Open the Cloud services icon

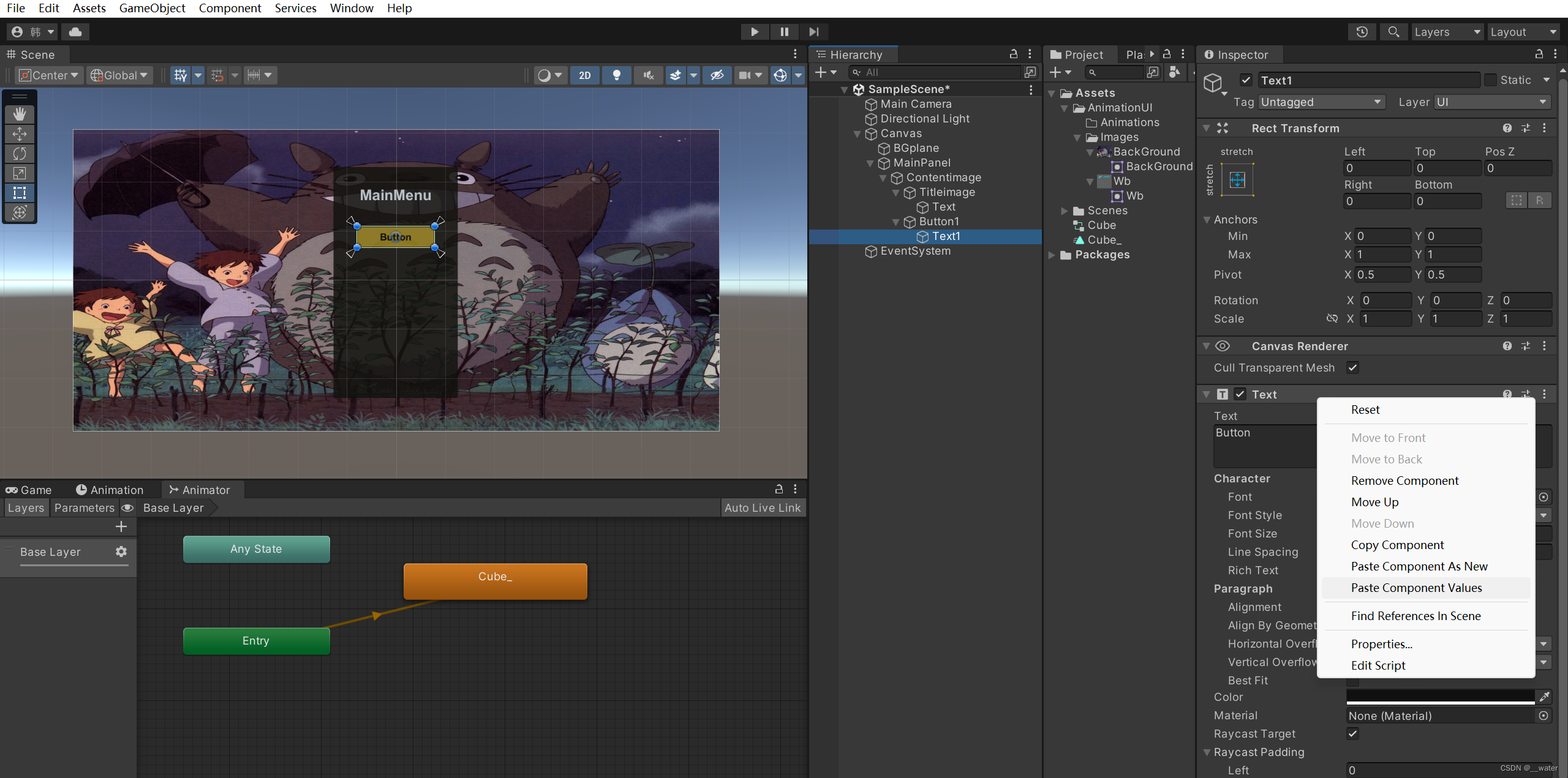75,32
